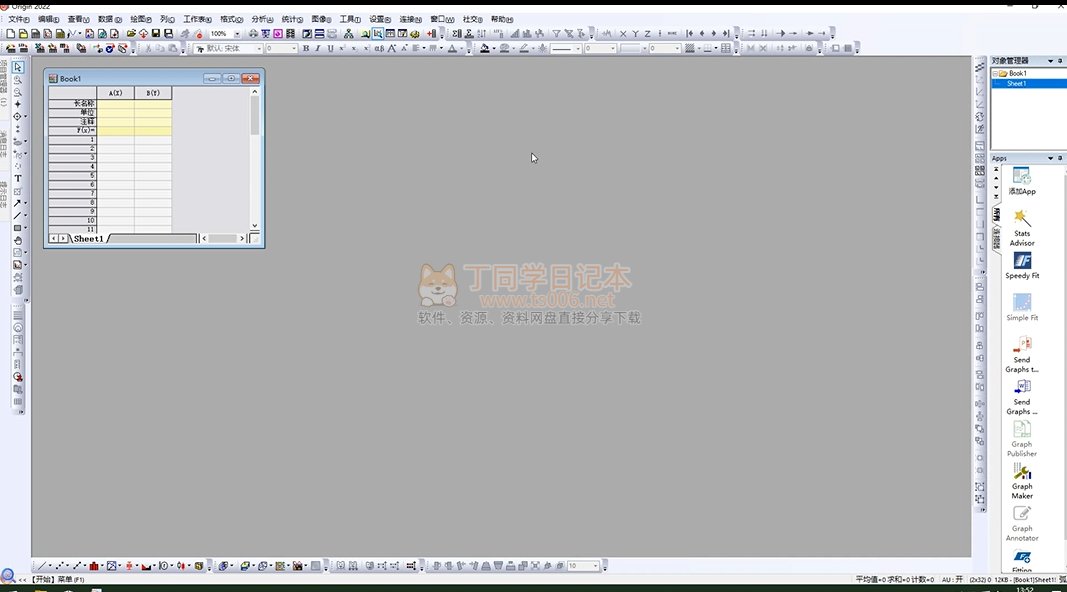Click the line color pencil icon
The height and width of the screenshot is (592, 1067).
coord(523,48)
